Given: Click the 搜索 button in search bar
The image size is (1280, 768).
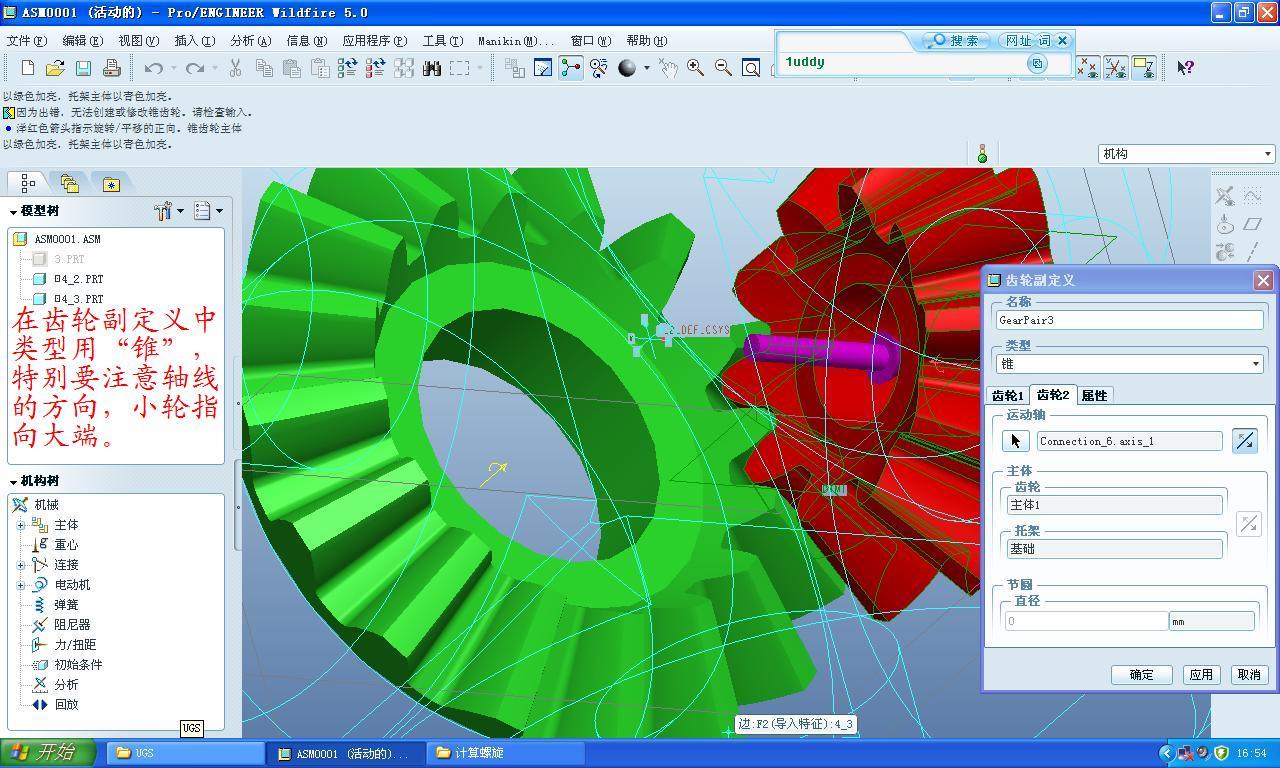Looking at the screenshot, I should pyautogui.click(x=957, y=40).
